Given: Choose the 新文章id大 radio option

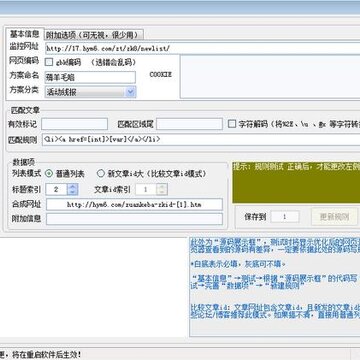Looking at the screenshot, I should 100,173.
